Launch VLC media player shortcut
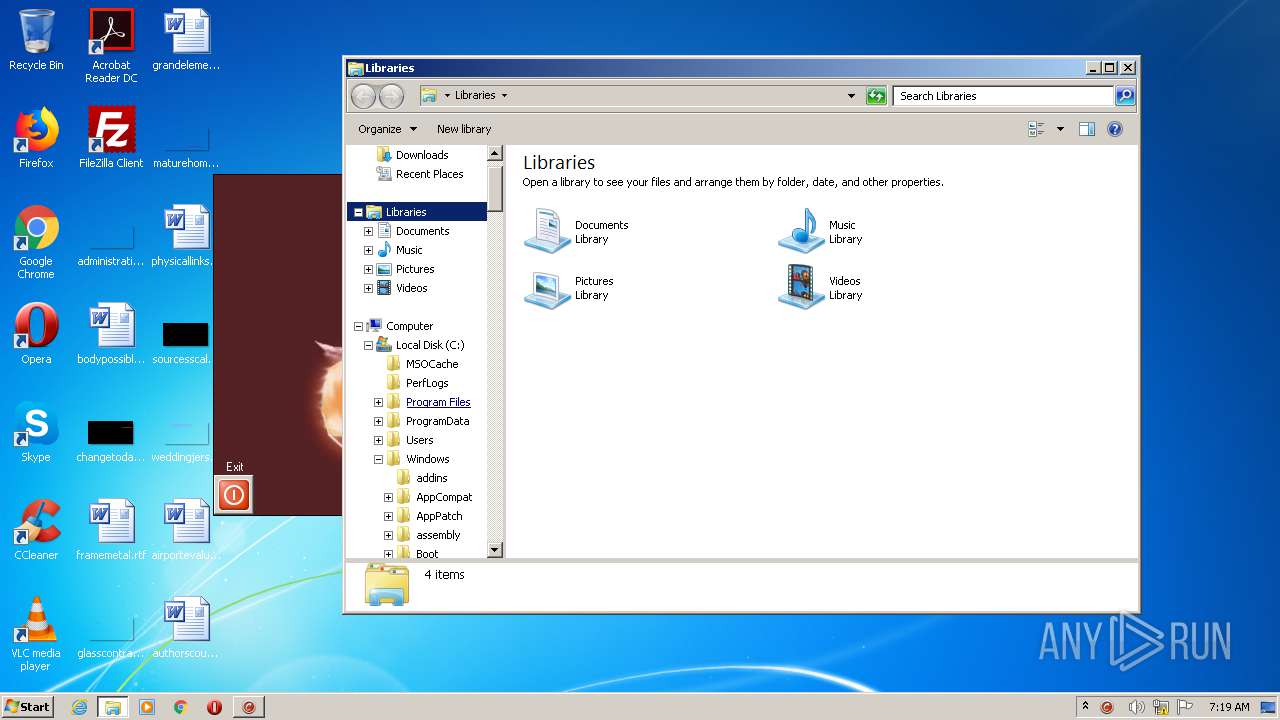 (36, 635)
